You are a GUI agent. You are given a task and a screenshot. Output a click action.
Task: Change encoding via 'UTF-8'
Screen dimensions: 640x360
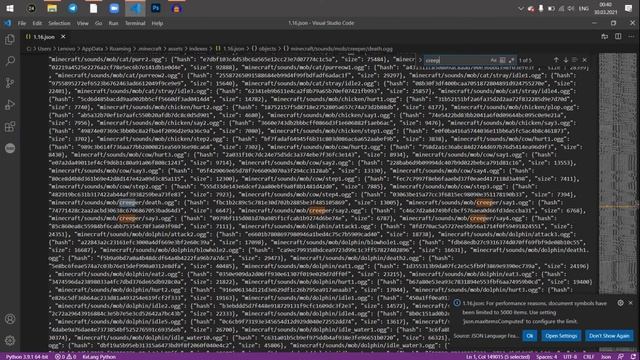click(570, 356)
